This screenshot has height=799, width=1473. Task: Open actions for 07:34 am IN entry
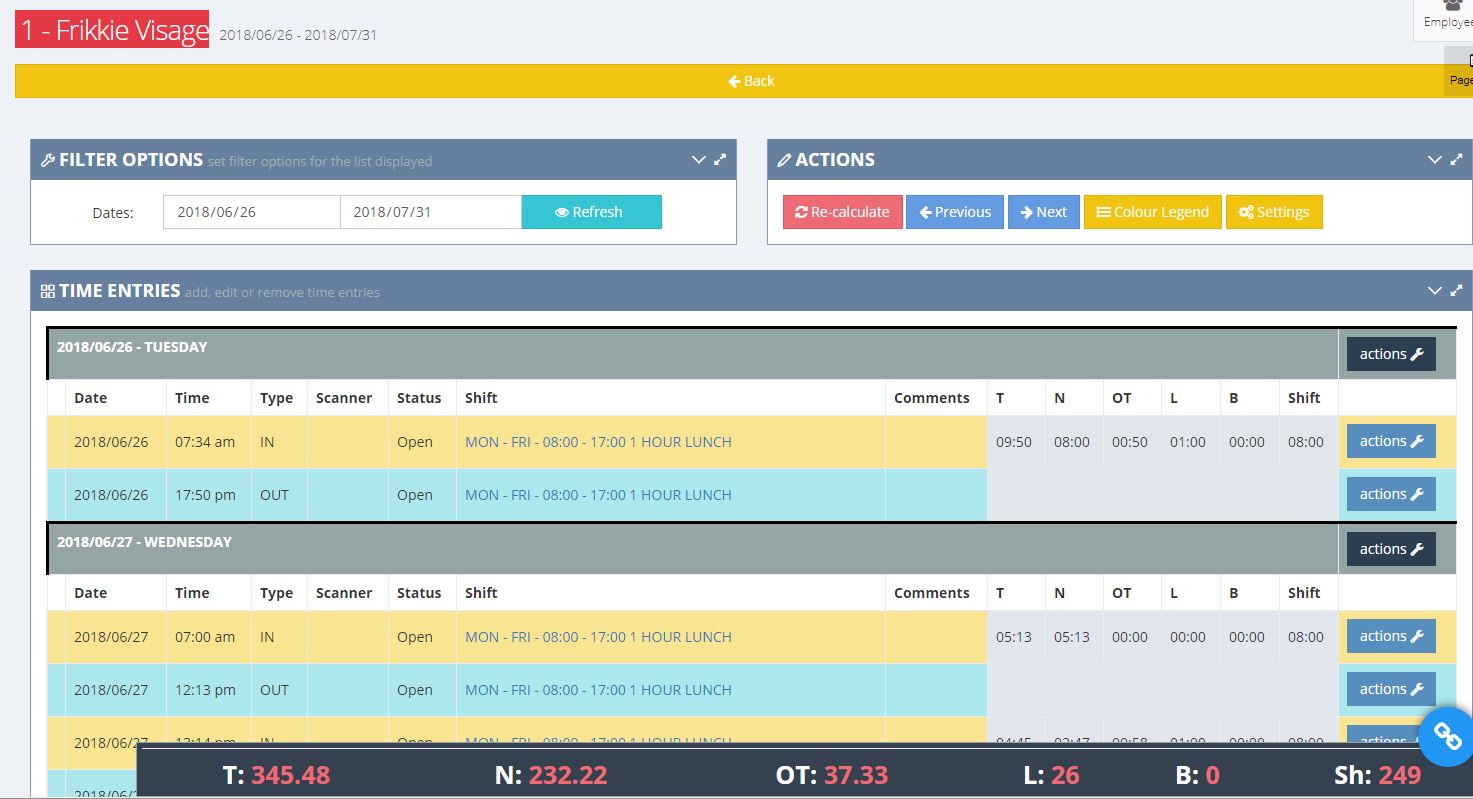click(1390, 441)
